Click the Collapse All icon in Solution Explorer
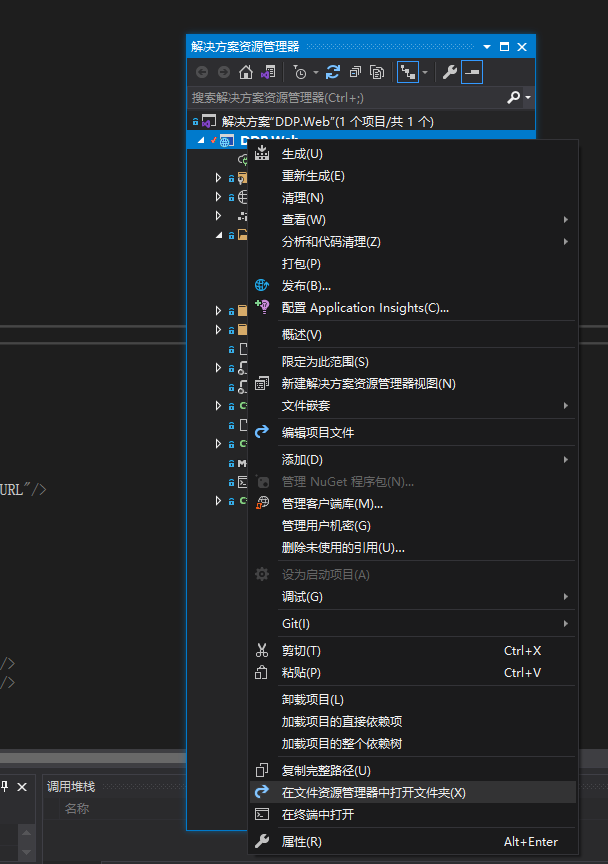This screenshot has width=608, height=864. (x=355, y=72)
